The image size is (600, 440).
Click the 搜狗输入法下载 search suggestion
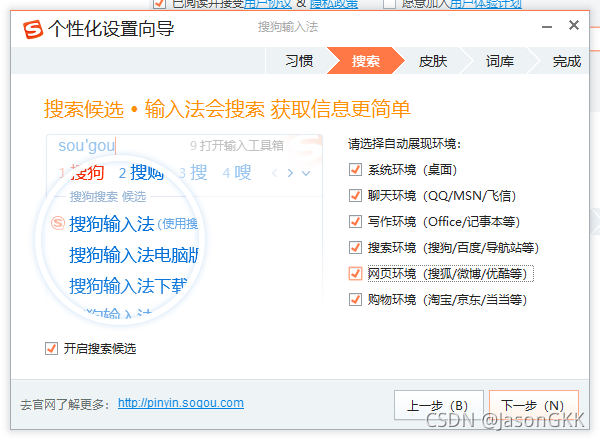point(128,285)
